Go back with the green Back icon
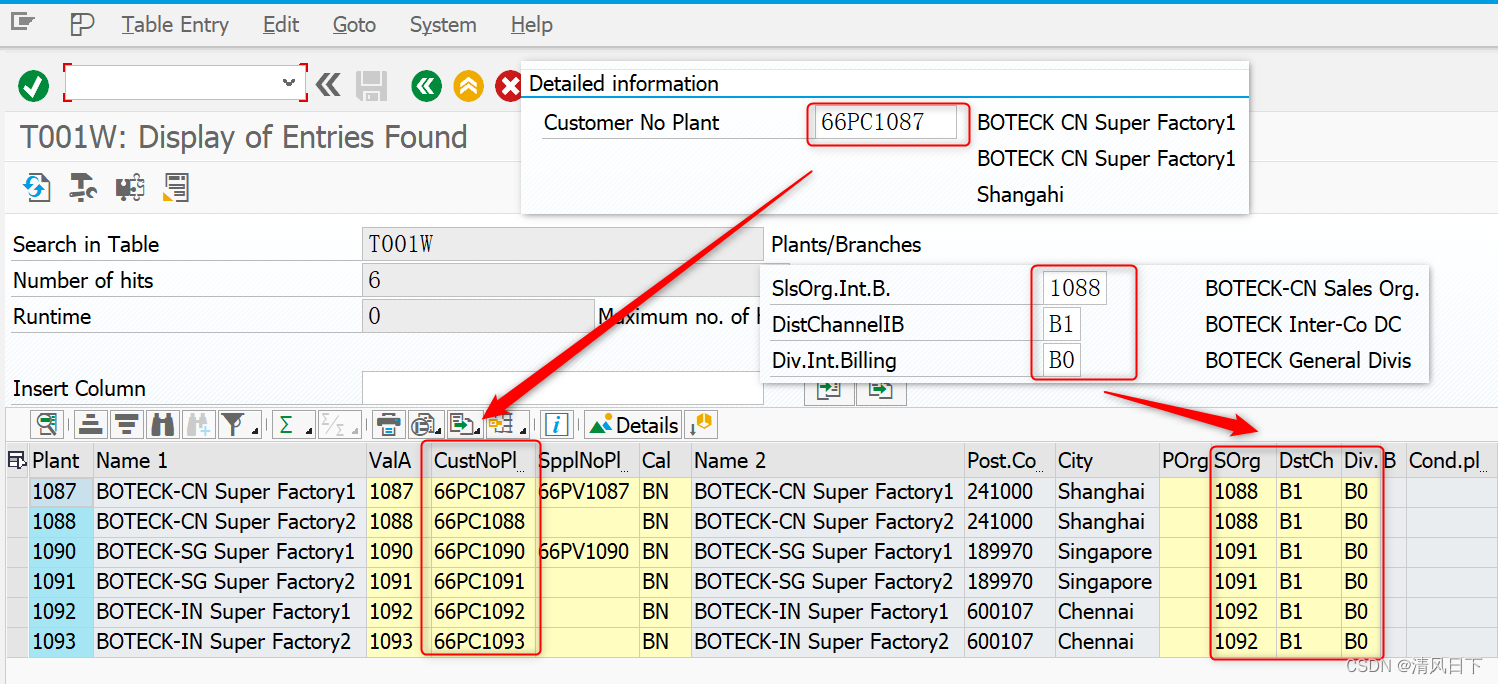Viewport: 1498px width, 684px height. point(426,86)
